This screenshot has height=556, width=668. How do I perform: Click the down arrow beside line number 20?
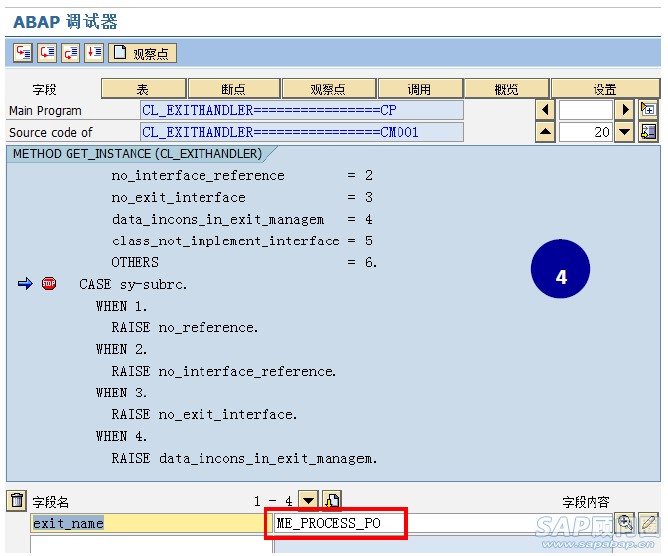point(625,132)
